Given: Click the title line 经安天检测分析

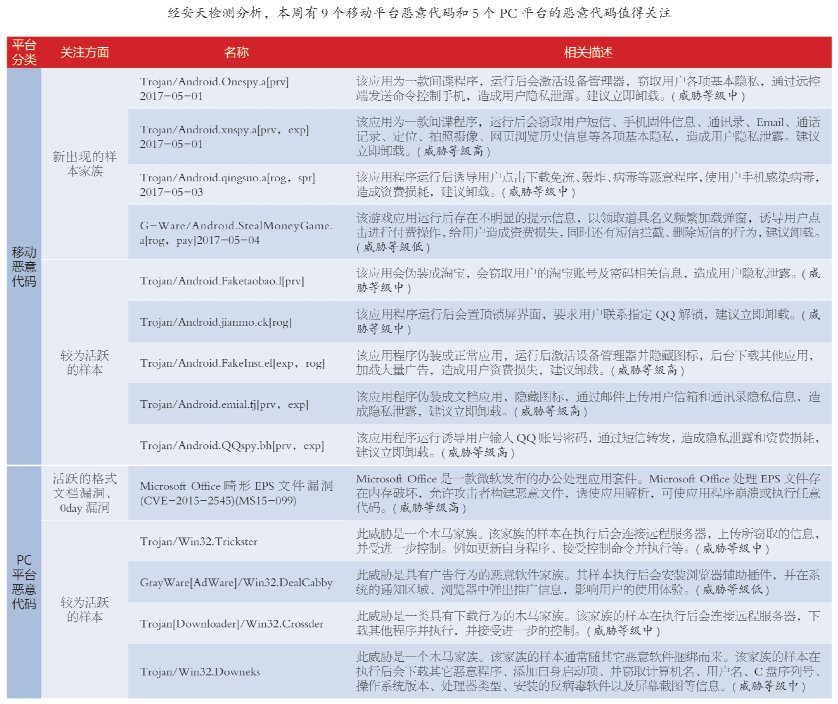Looking at the screenshot, I should click(x=420, y=13).
